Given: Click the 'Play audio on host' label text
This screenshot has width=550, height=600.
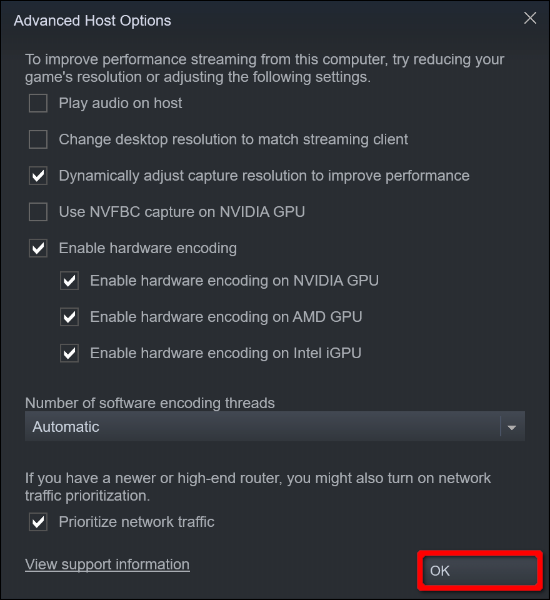Looking at the screenshot, I should [x=120, y=103].
